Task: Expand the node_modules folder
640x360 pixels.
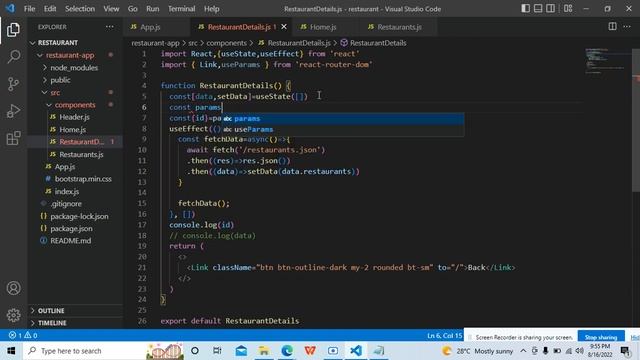Action: [74, 68]
